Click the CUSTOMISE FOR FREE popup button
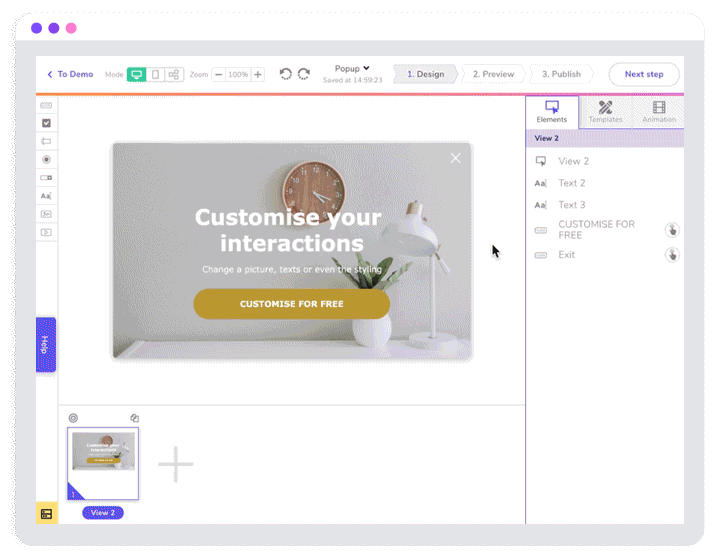720x560 pixels. click(292, 304)
